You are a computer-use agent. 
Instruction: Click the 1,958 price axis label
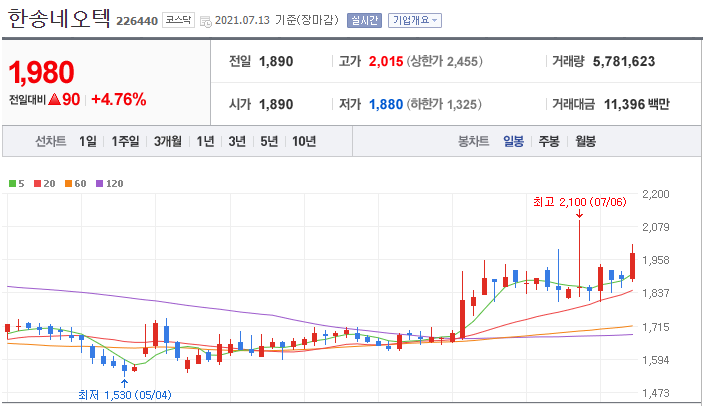pyautogui.click(x=655, y=260)
